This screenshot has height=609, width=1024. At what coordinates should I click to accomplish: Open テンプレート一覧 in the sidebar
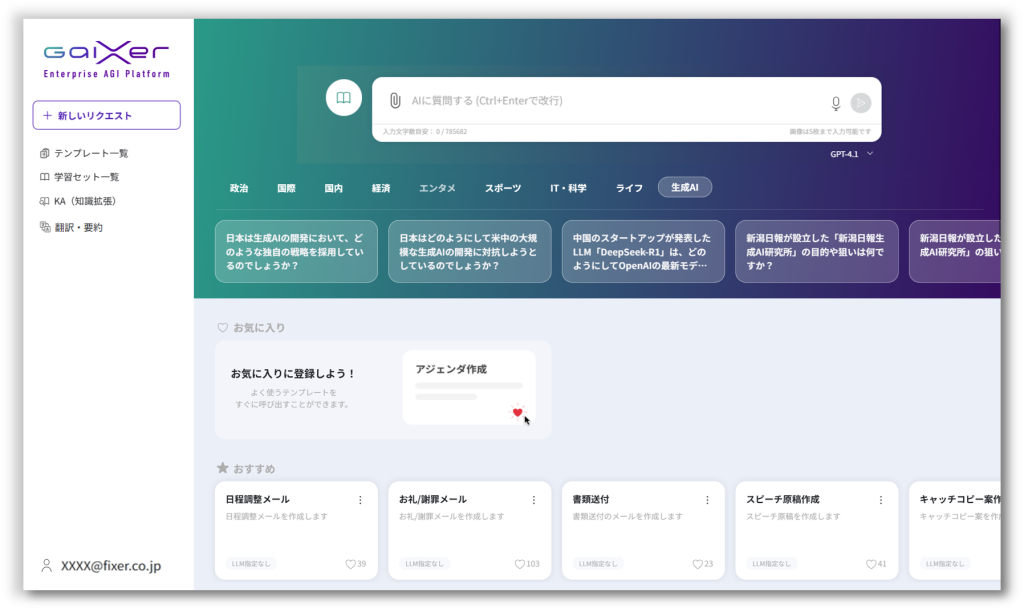(90, 153)
